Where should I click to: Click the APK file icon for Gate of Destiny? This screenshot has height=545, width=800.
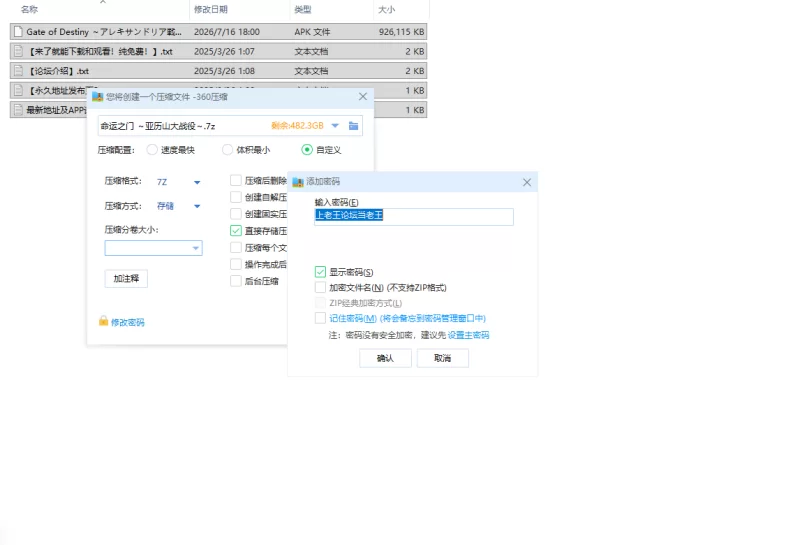point(18,32)
